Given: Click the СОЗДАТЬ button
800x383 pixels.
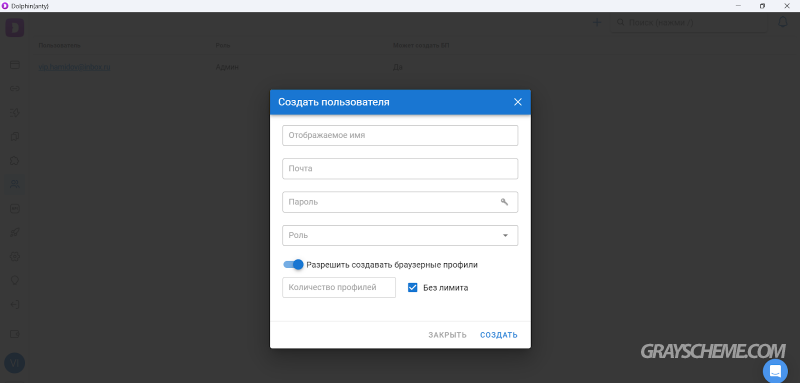Looking at the screenshot, I should point(498,335).
